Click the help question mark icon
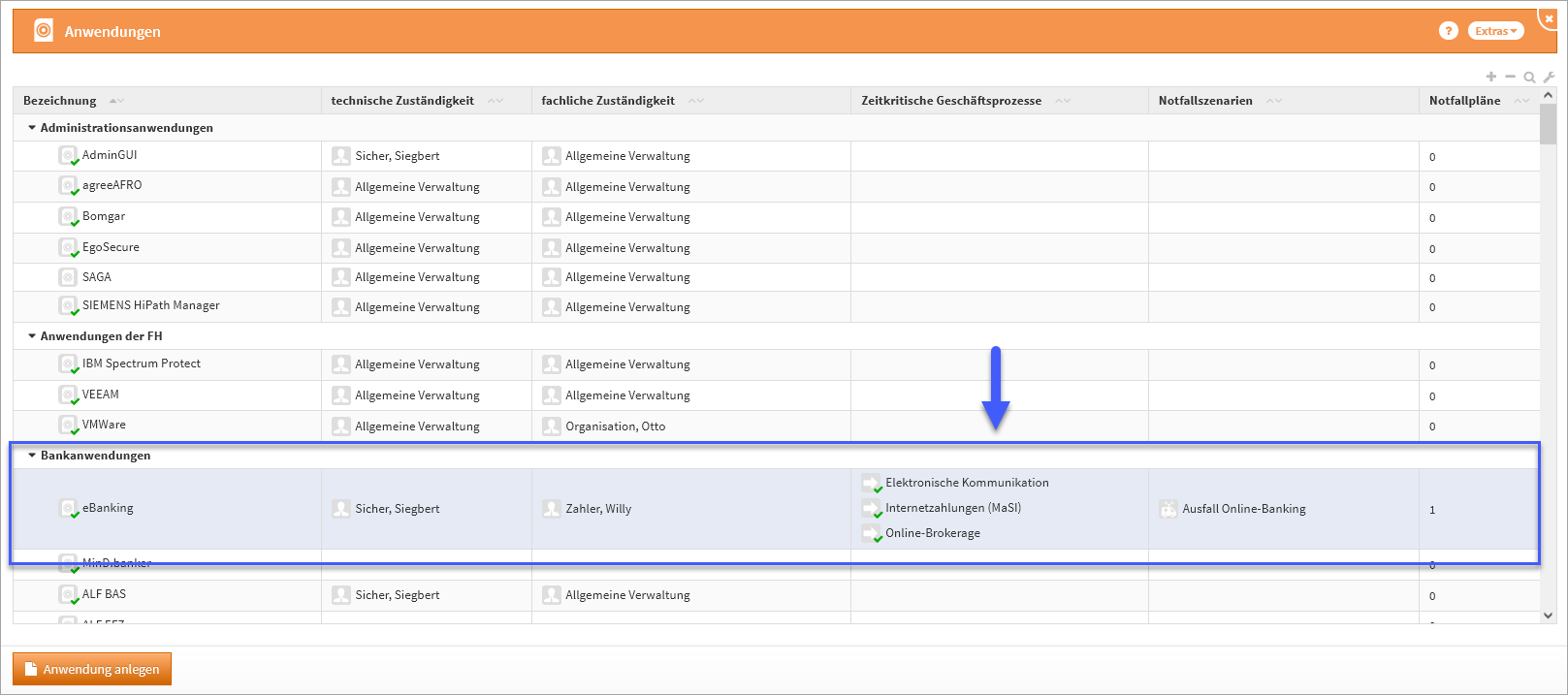The image size is (1568, 695). [x=1448, y=31]
